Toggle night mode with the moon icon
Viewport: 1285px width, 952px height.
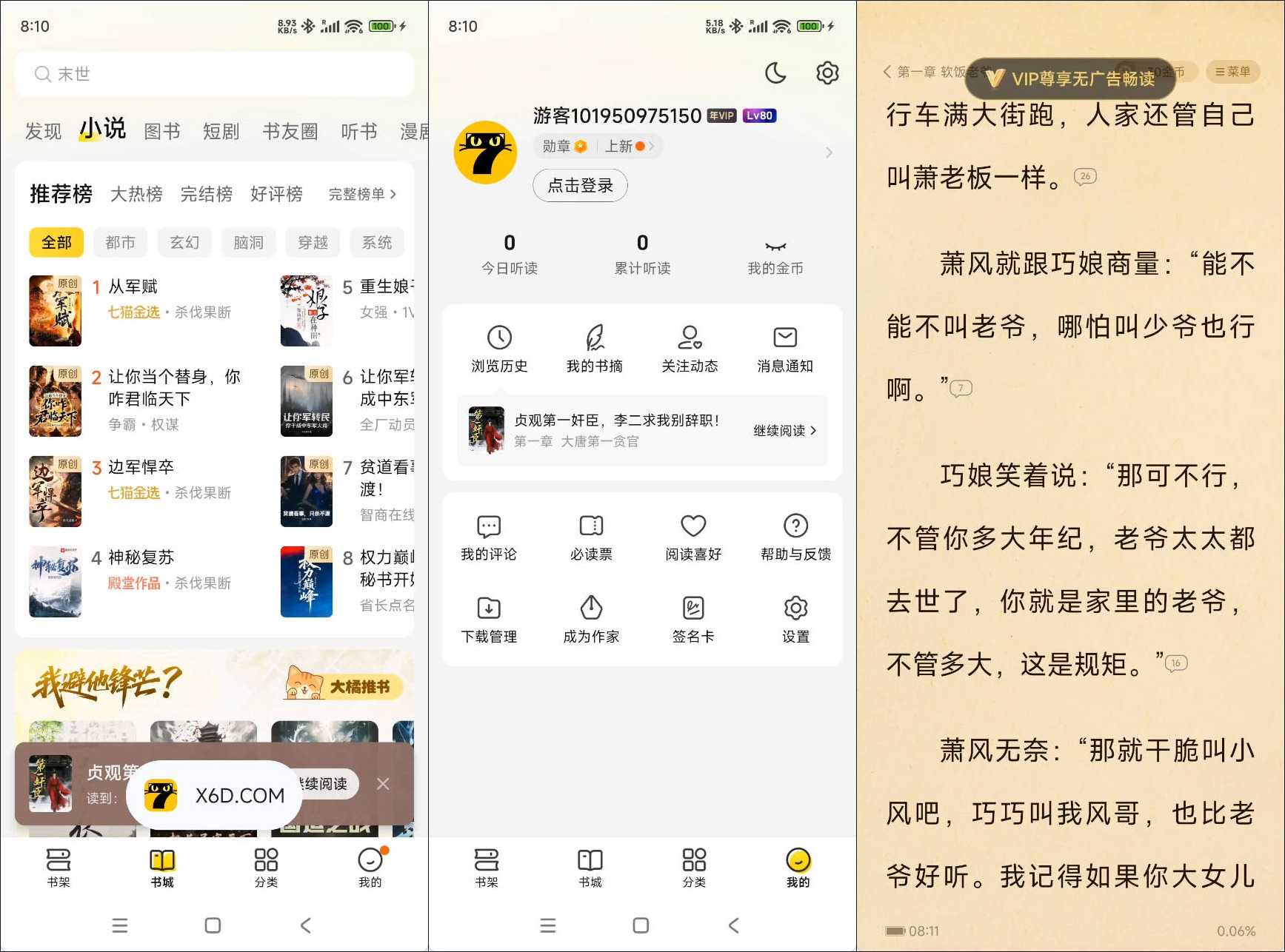click(x=775, y=73)
